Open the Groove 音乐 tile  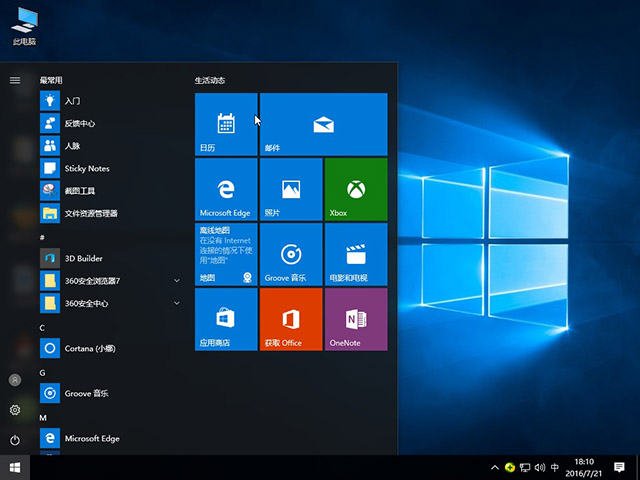(x=291, y=254)
